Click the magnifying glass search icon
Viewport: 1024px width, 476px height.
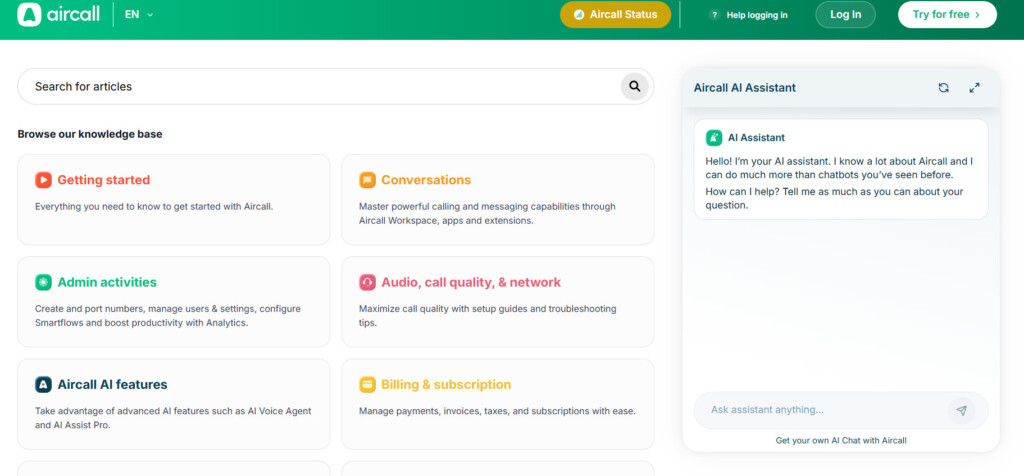[x=634, y=86]
